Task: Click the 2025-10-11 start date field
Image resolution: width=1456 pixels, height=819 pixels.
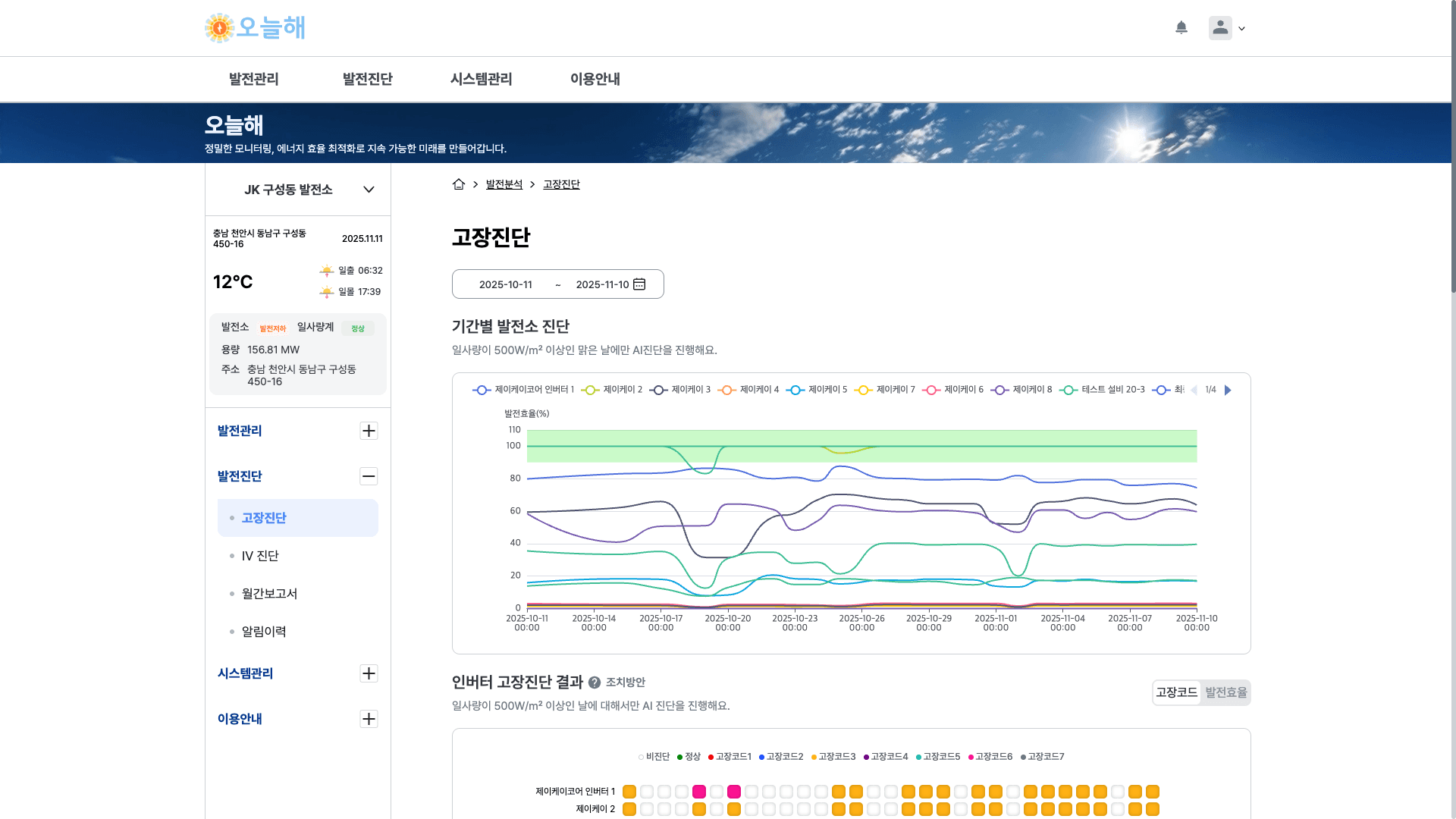Action: coord(505,284)
